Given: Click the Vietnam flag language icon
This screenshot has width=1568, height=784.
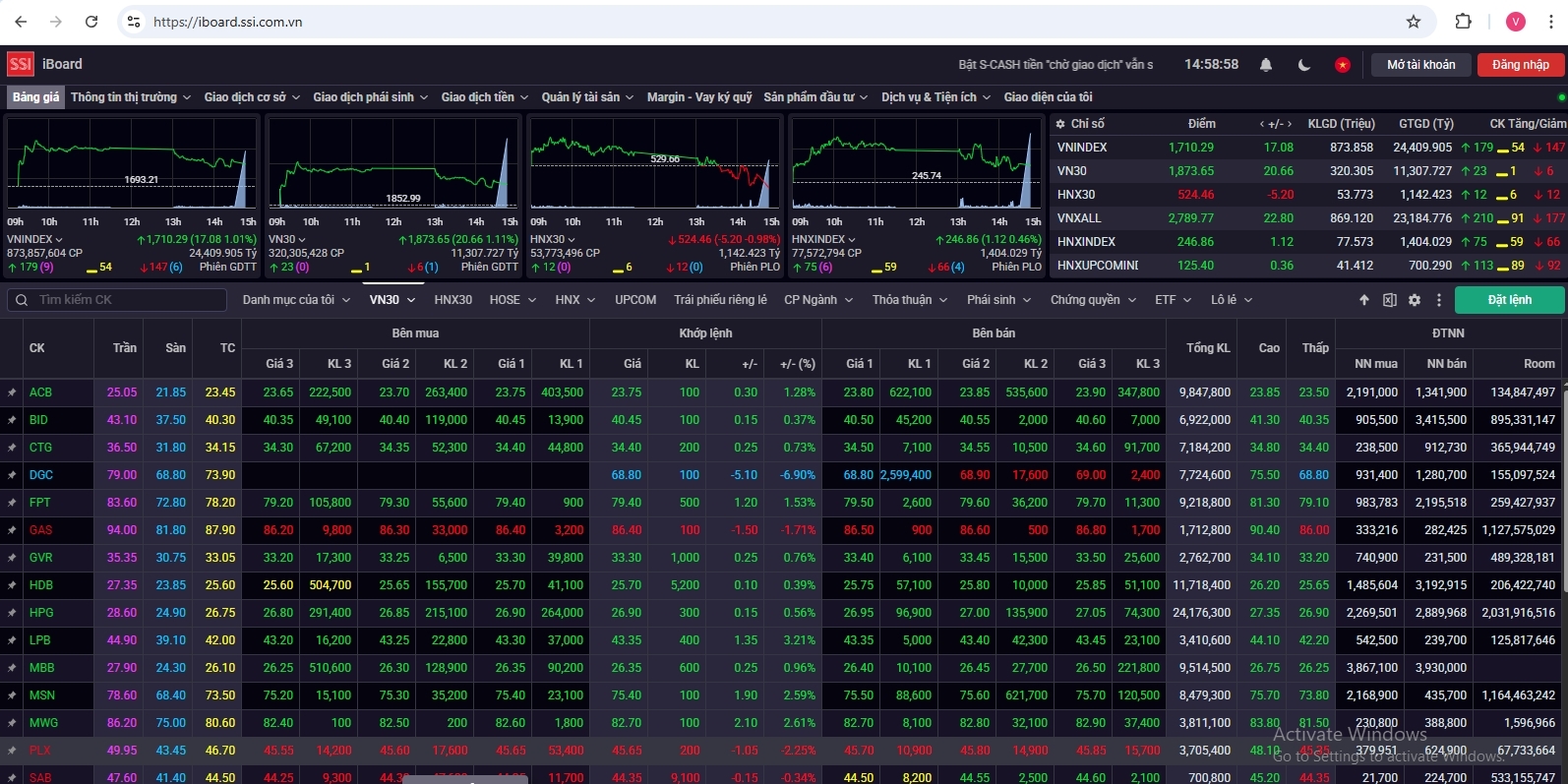Looking at the screenshot, I should click(1342, 65).
